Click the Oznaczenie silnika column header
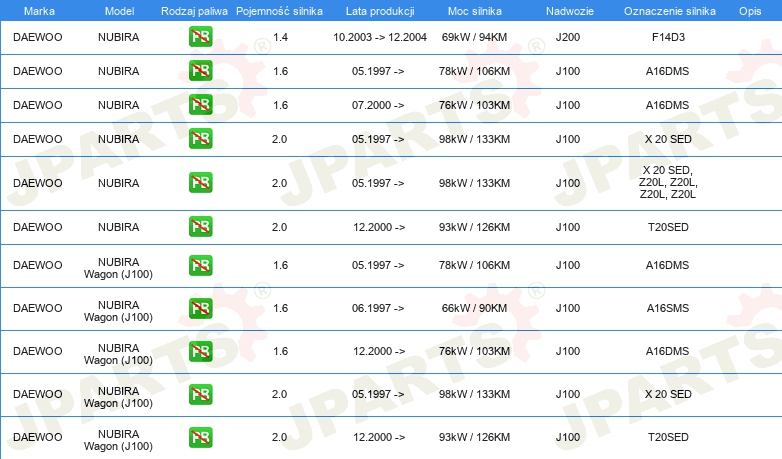This screenshot has width=782, height=459. (x=670, y=11)
